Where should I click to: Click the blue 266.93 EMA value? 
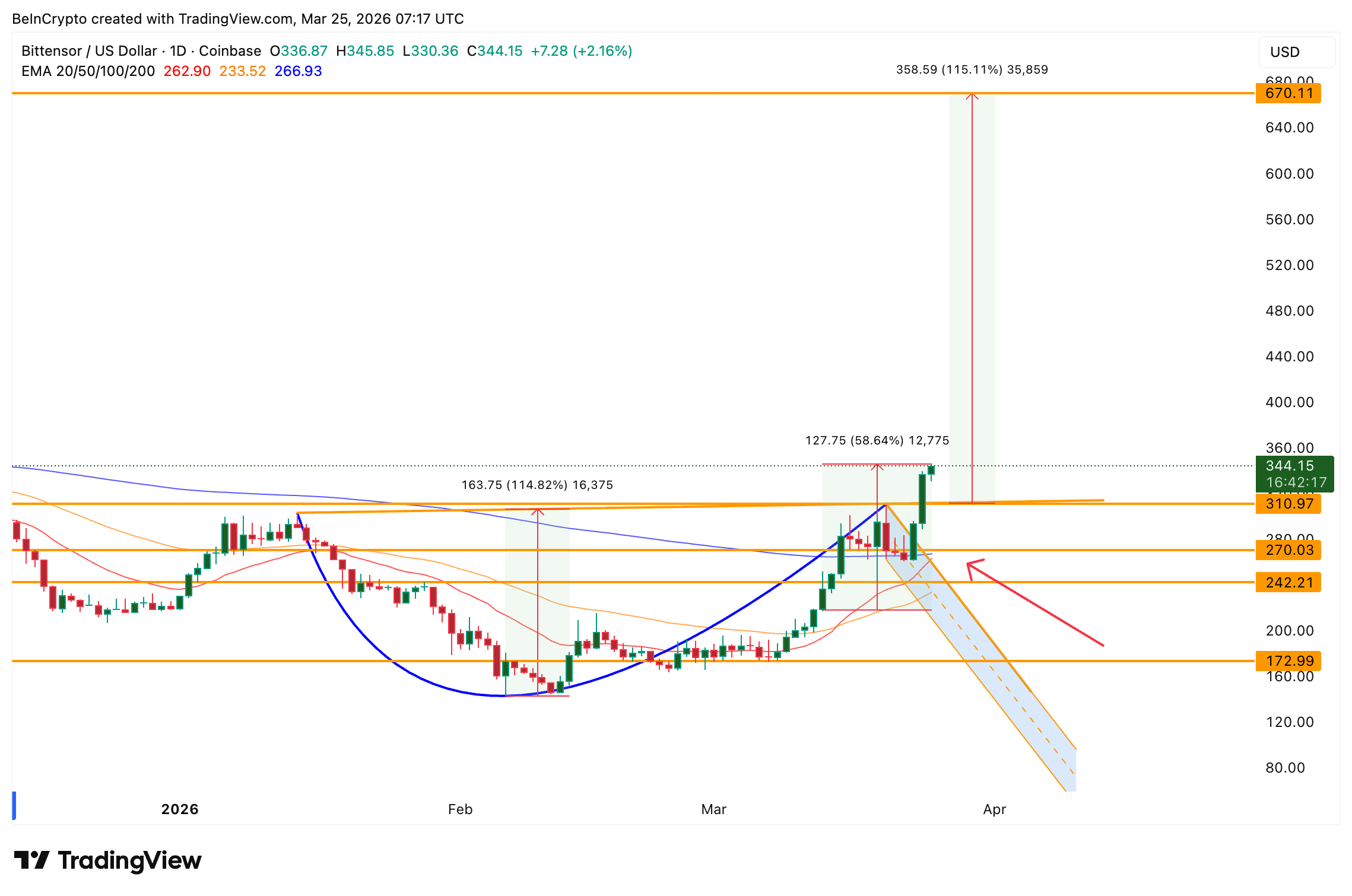(298, 71)
